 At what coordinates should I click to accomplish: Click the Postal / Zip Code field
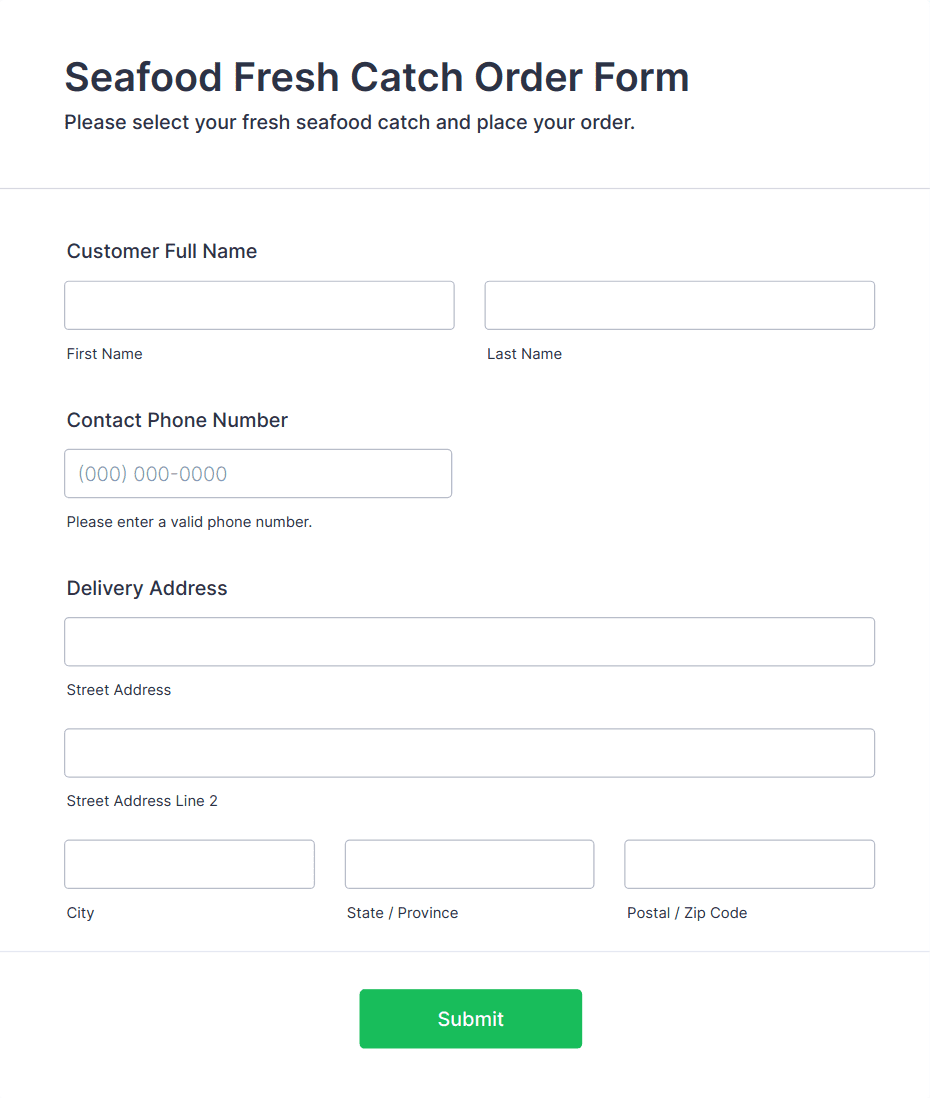point(749,864)
